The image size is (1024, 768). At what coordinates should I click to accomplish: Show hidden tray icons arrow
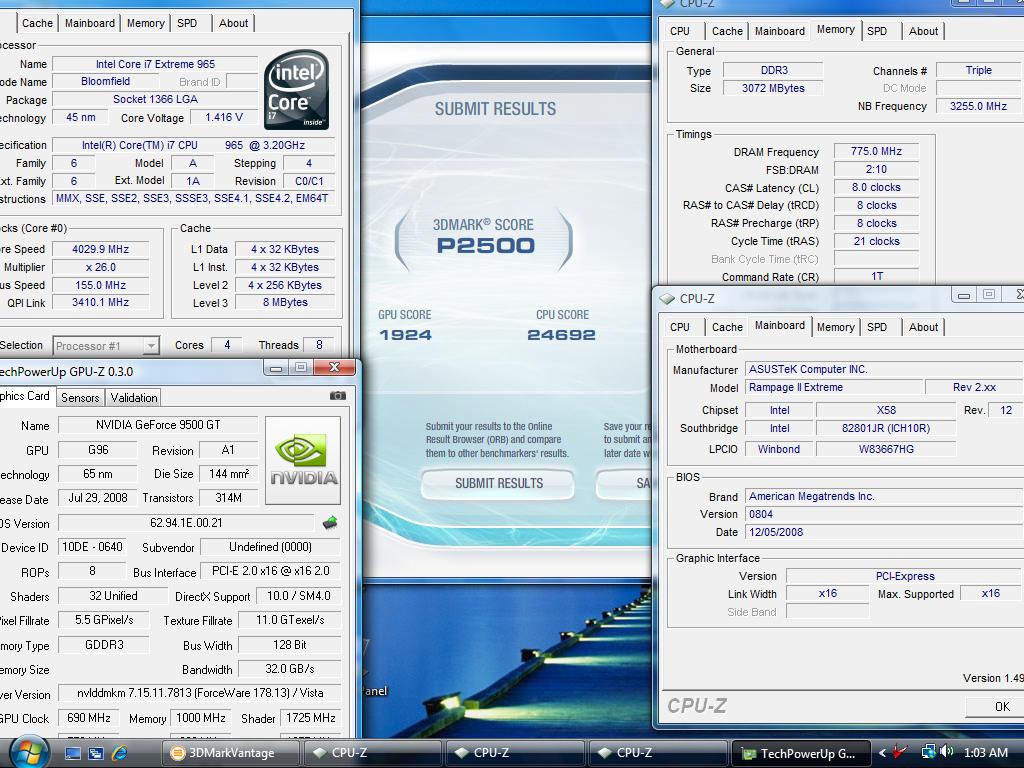[883, 753]
